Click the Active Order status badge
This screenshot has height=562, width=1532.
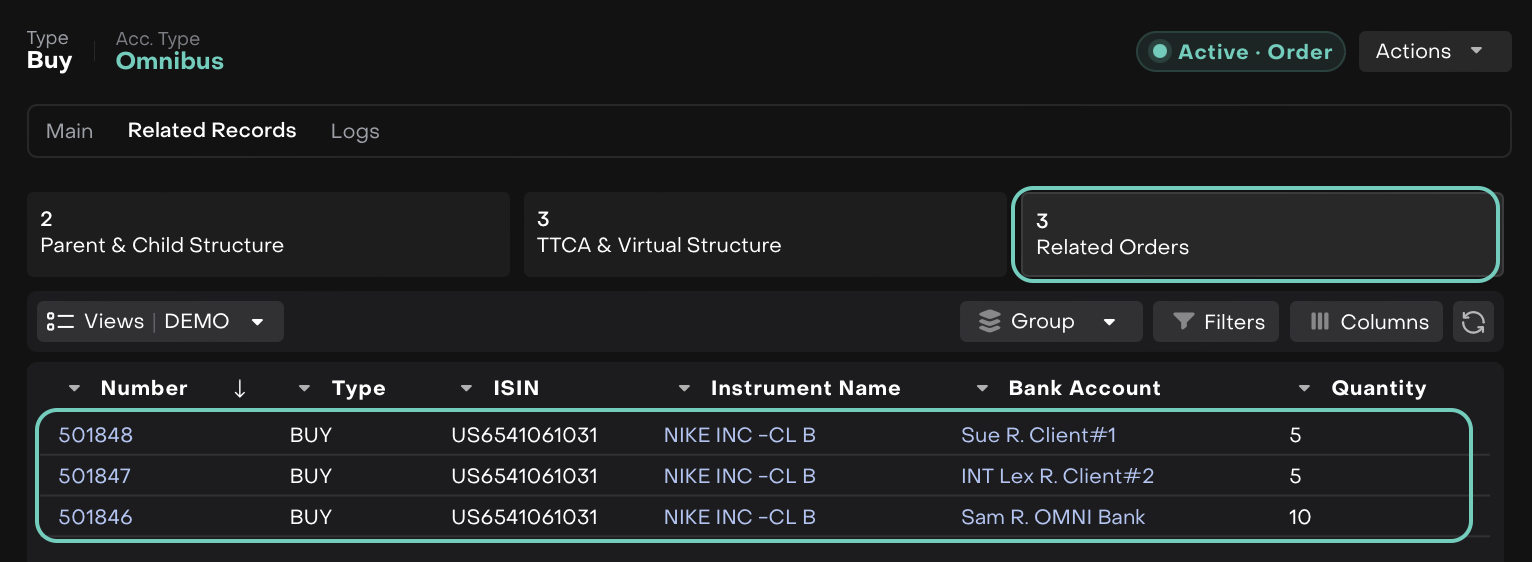pyautogui.click(x=1240, y=52)
